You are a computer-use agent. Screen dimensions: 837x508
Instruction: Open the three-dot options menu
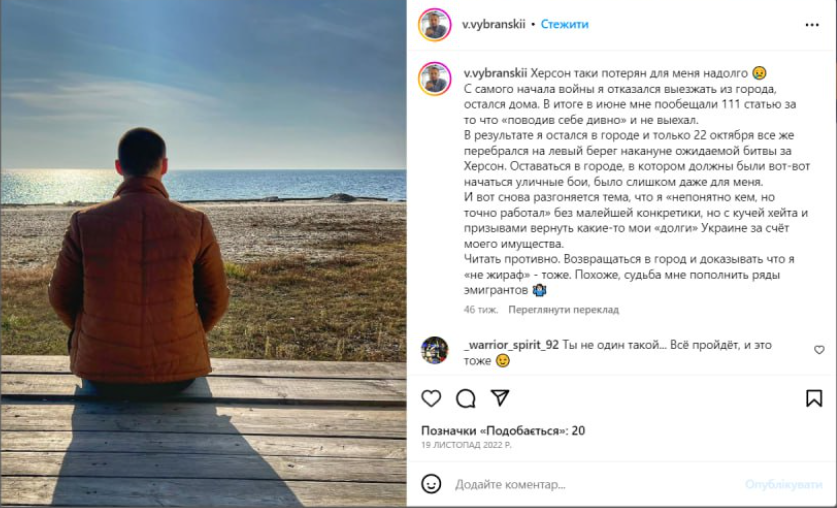coord(812,25)
